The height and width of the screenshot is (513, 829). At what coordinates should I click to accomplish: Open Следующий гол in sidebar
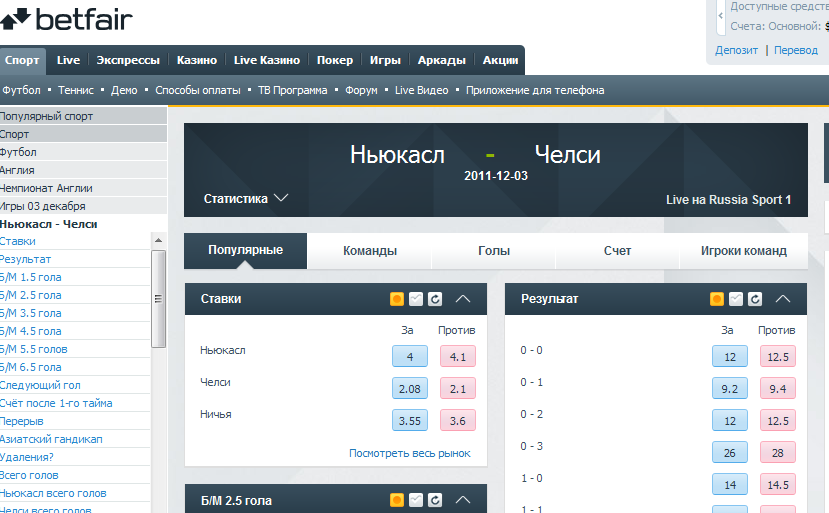[40, 385]
